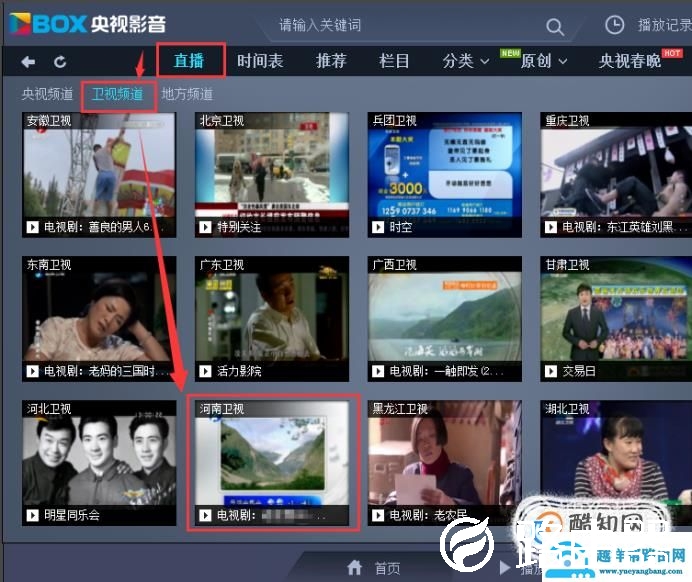Refresh the page with the reload icon
692x582 pixels.
coord(60,62)
